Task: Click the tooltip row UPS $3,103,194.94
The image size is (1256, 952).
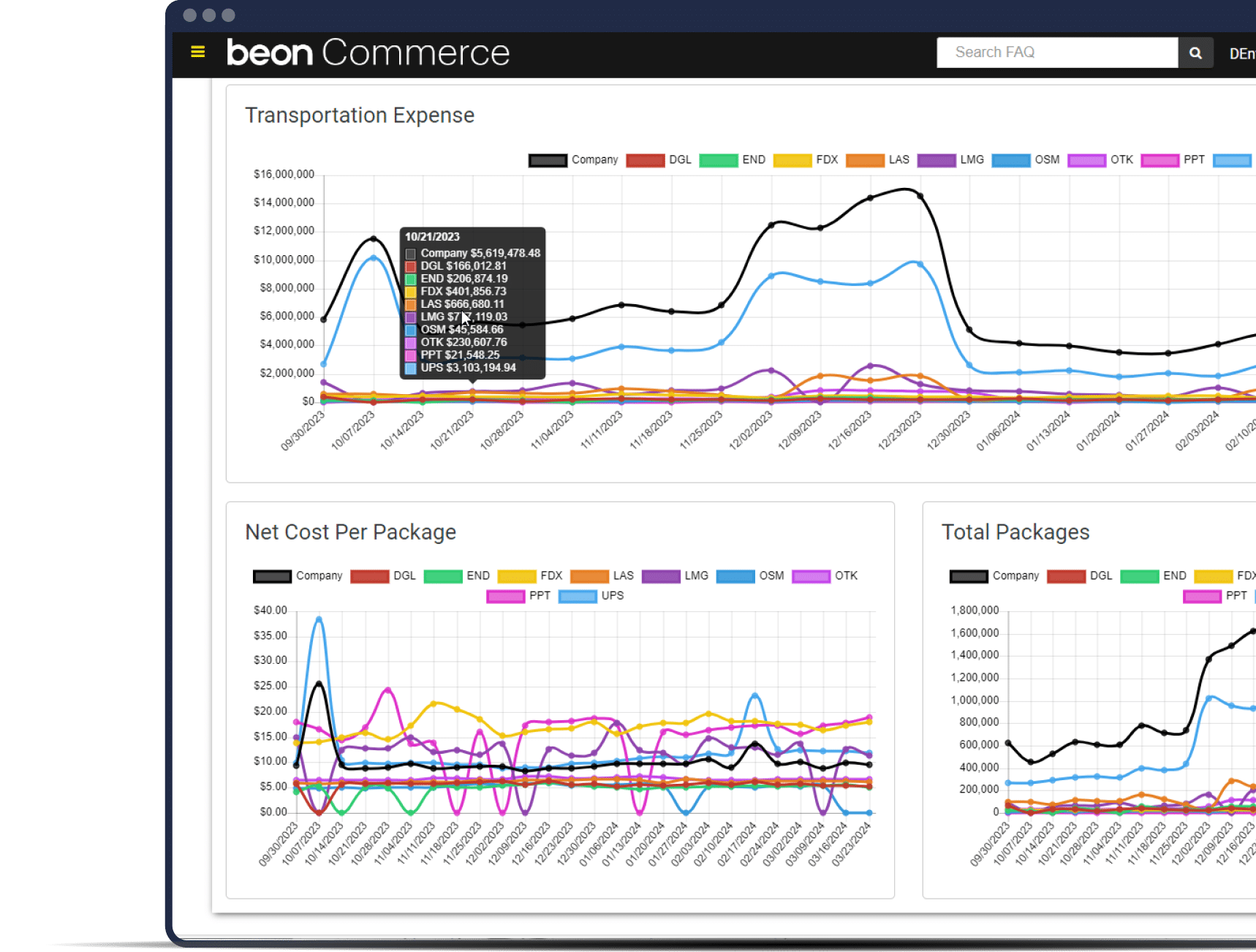Action: click(x=461, y=368)
